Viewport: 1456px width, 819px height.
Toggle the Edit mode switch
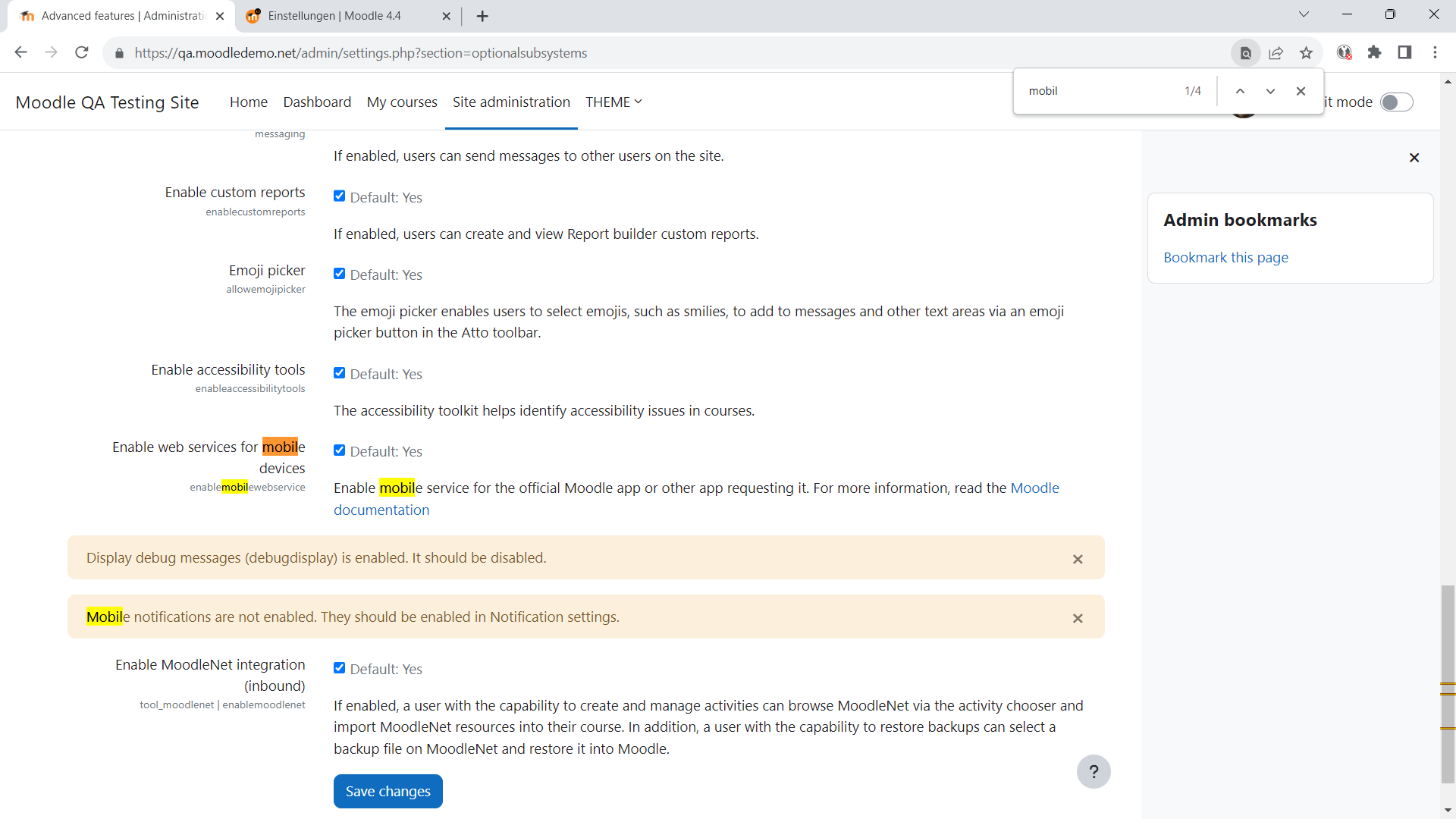click(x=1396, y=102)
